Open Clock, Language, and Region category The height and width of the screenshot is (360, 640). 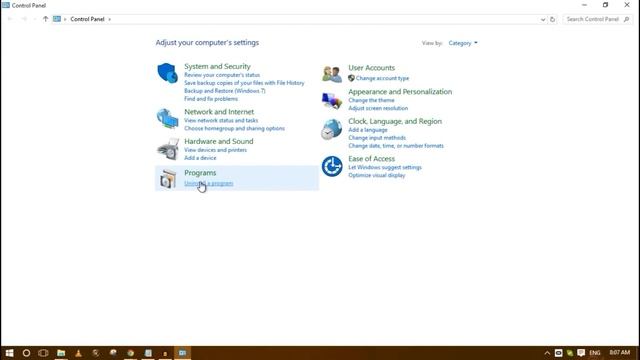coord(395,121)
